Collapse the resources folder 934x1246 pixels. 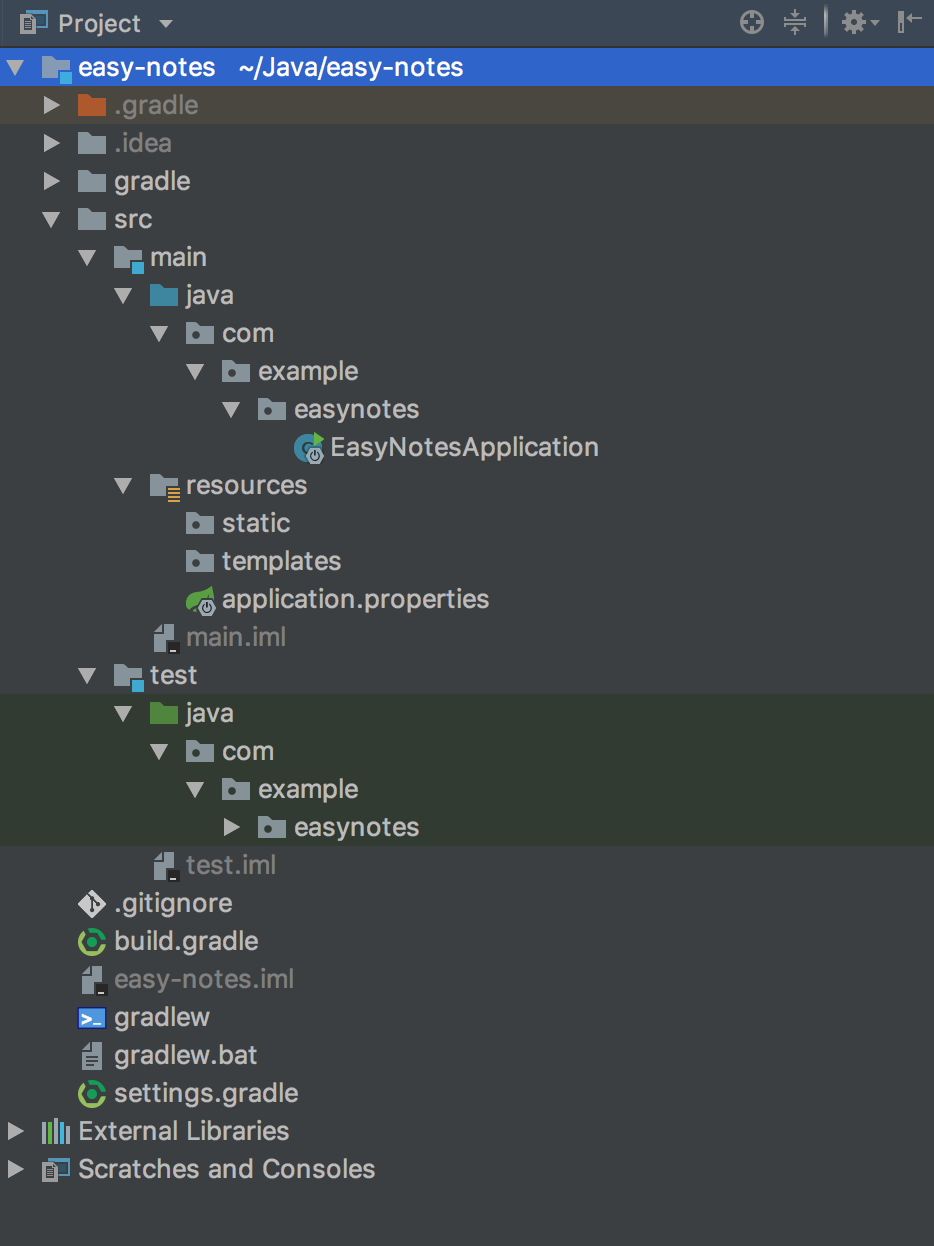pyautogui.click(x=124, y=486)
